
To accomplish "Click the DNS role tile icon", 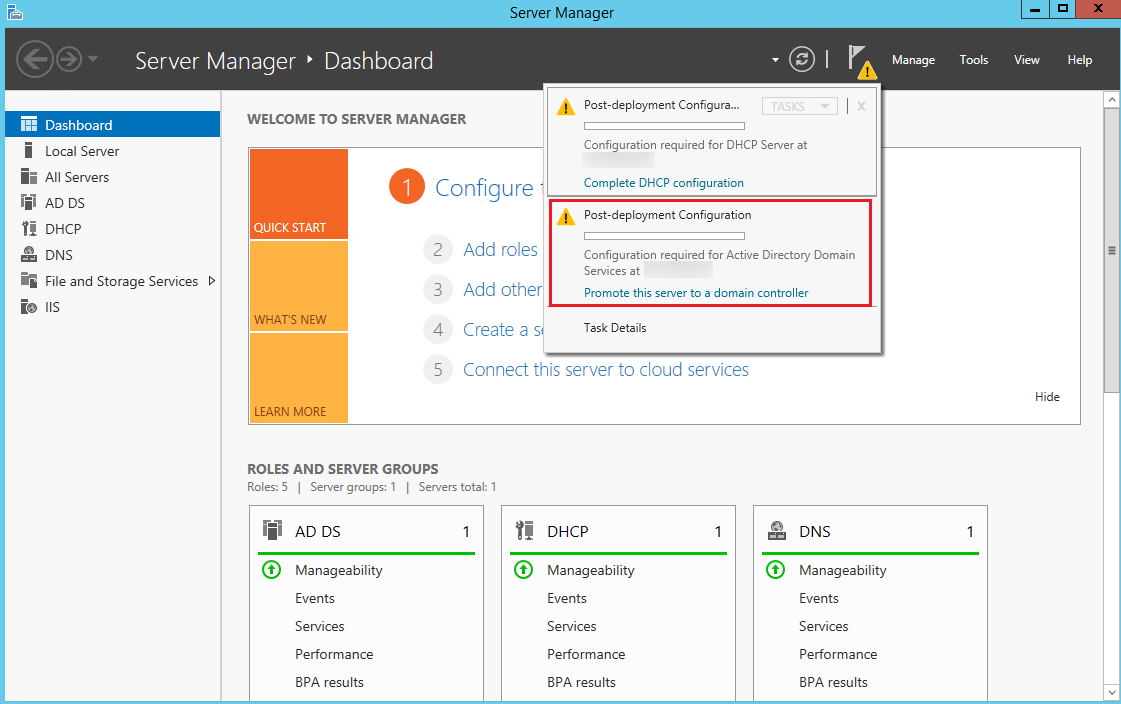I will [776, 530].
